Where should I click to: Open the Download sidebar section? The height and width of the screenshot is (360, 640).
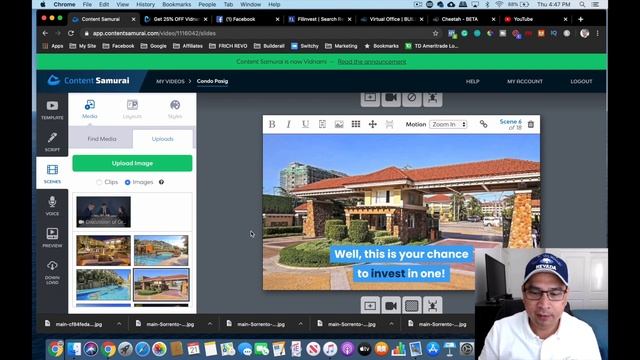(52, 272)
